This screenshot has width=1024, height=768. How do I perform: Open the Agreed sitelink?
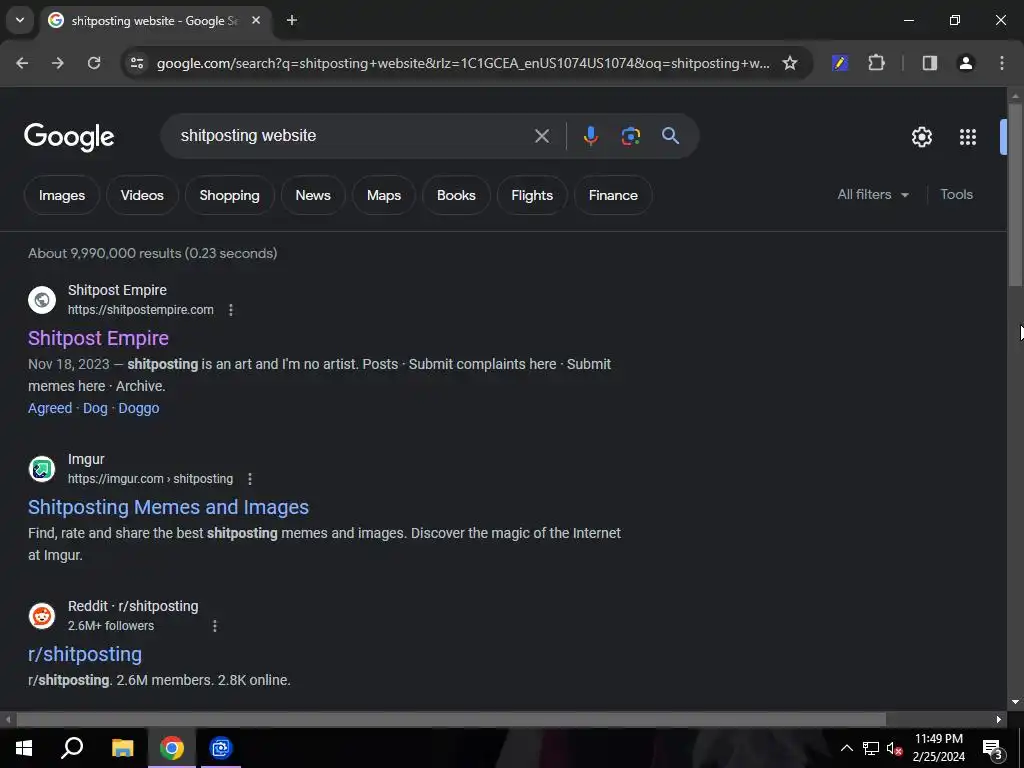pyautogui.click(x=50, y=408)
